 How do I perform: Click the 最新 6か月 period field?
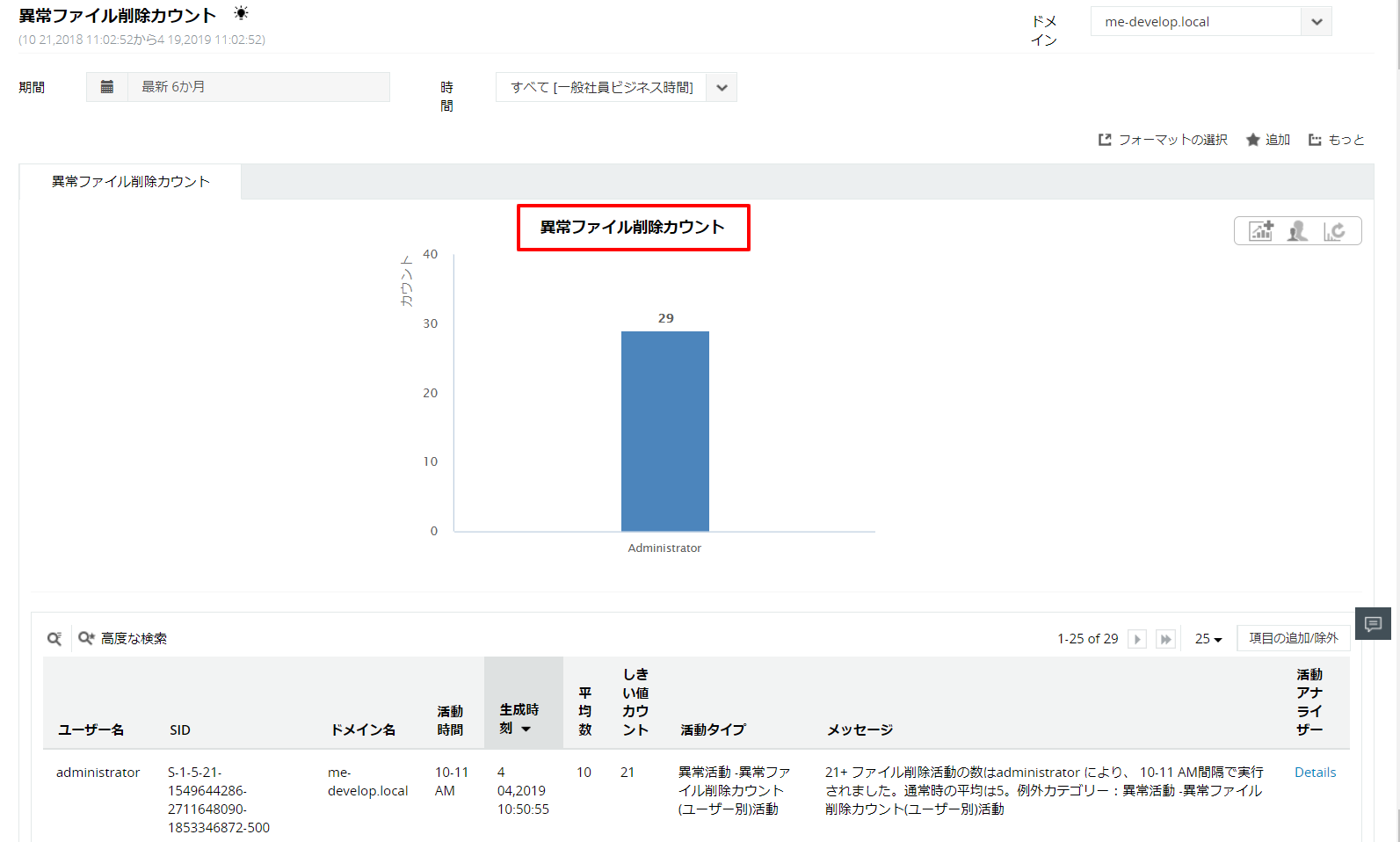coord(258,87)
